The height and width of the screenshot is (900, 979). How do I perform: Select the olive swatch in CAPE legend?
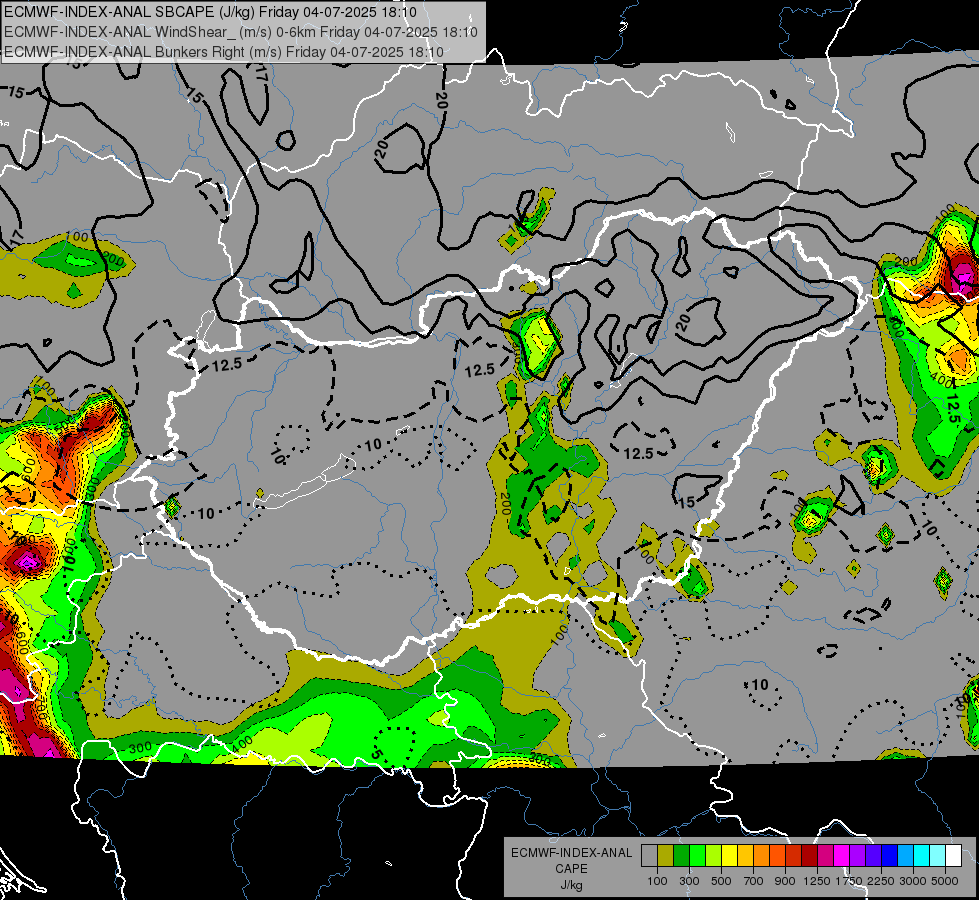(665, 856)
